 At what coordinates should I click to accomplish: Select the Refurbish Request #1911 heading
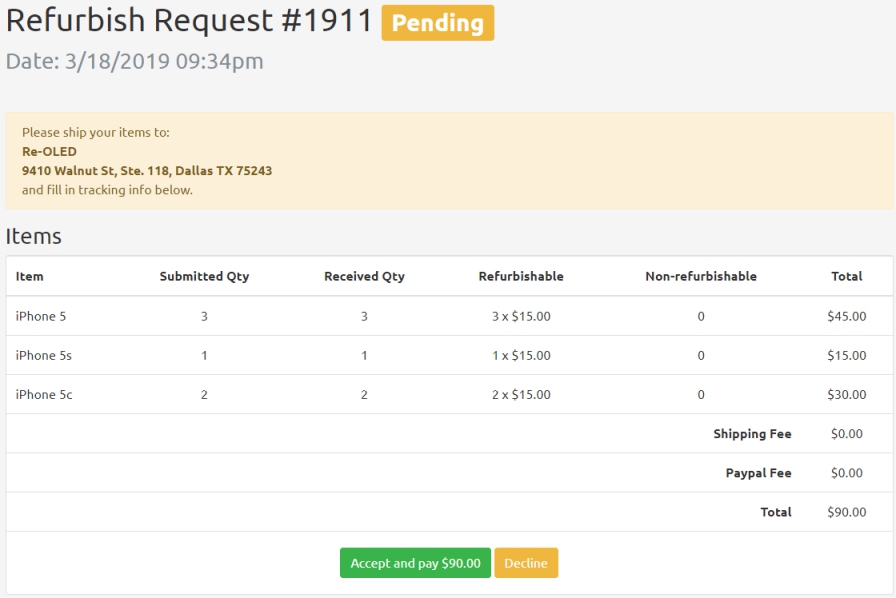pos(189,21)
